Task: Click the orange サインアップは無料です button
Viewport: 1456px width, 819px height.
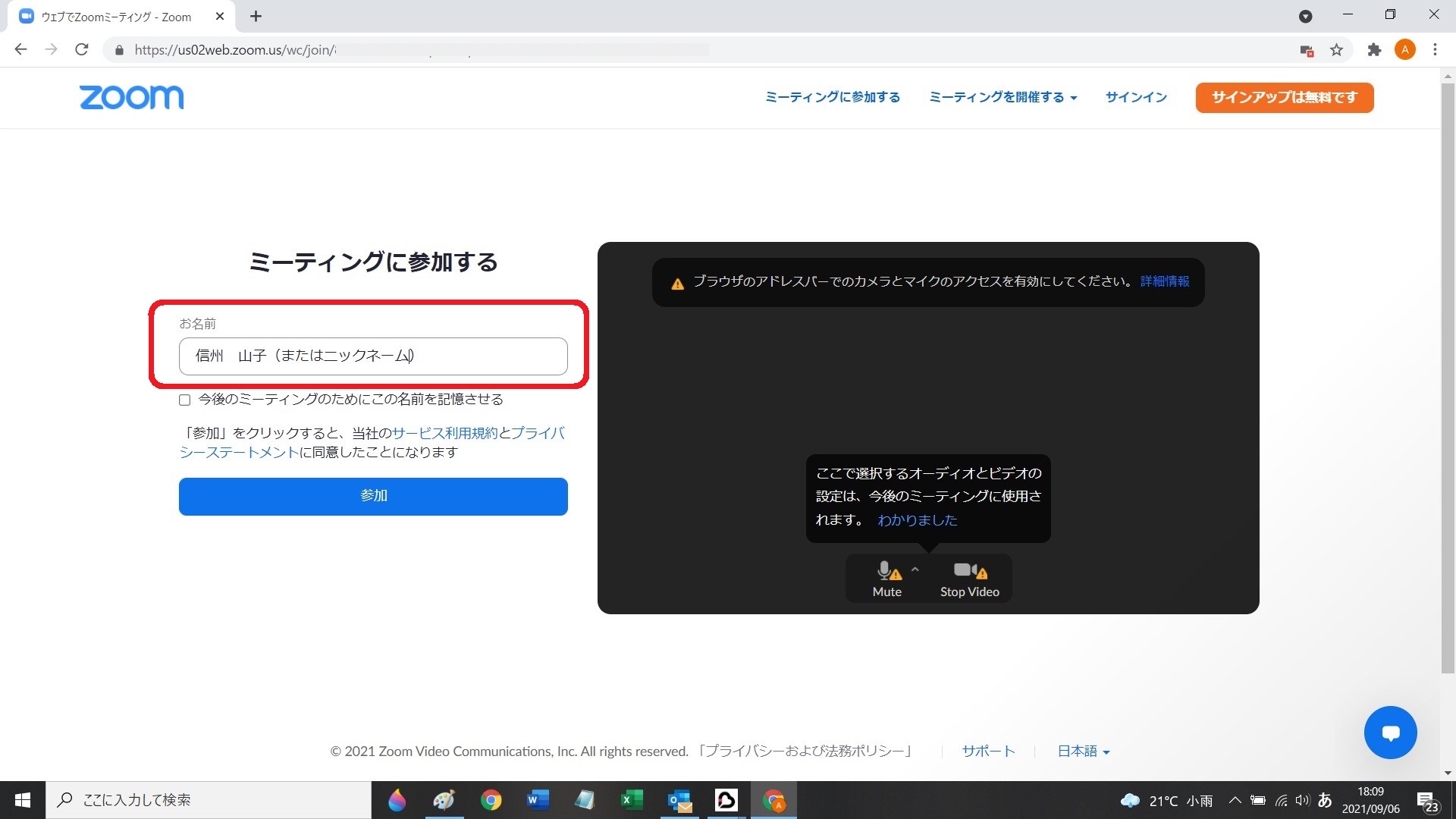Action: [1285, 97]
